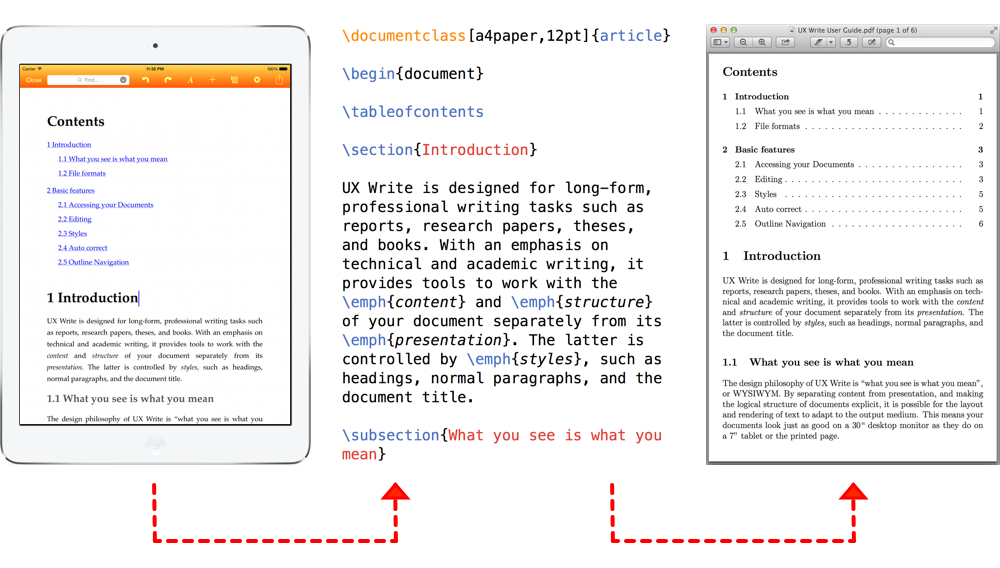Click the Rotate icon in Preview

coord(848,42)
